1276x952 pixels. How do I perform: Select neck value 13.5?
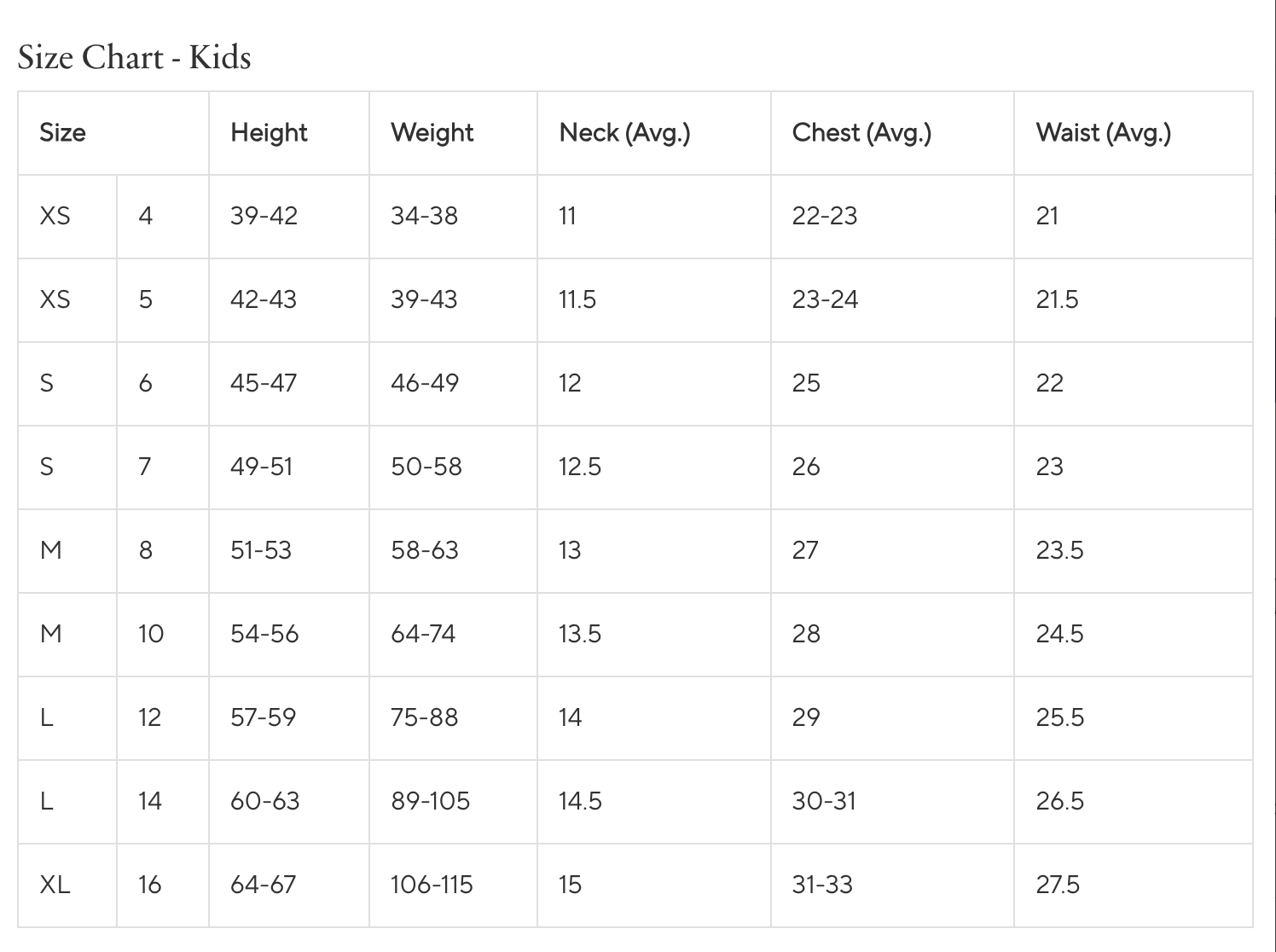tap(580, 634)
